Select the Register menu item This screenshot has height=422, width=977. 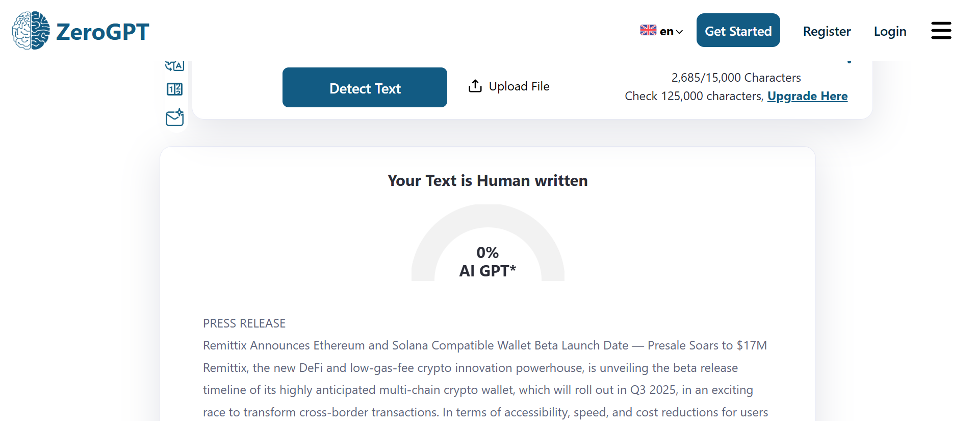coord(827,31)
